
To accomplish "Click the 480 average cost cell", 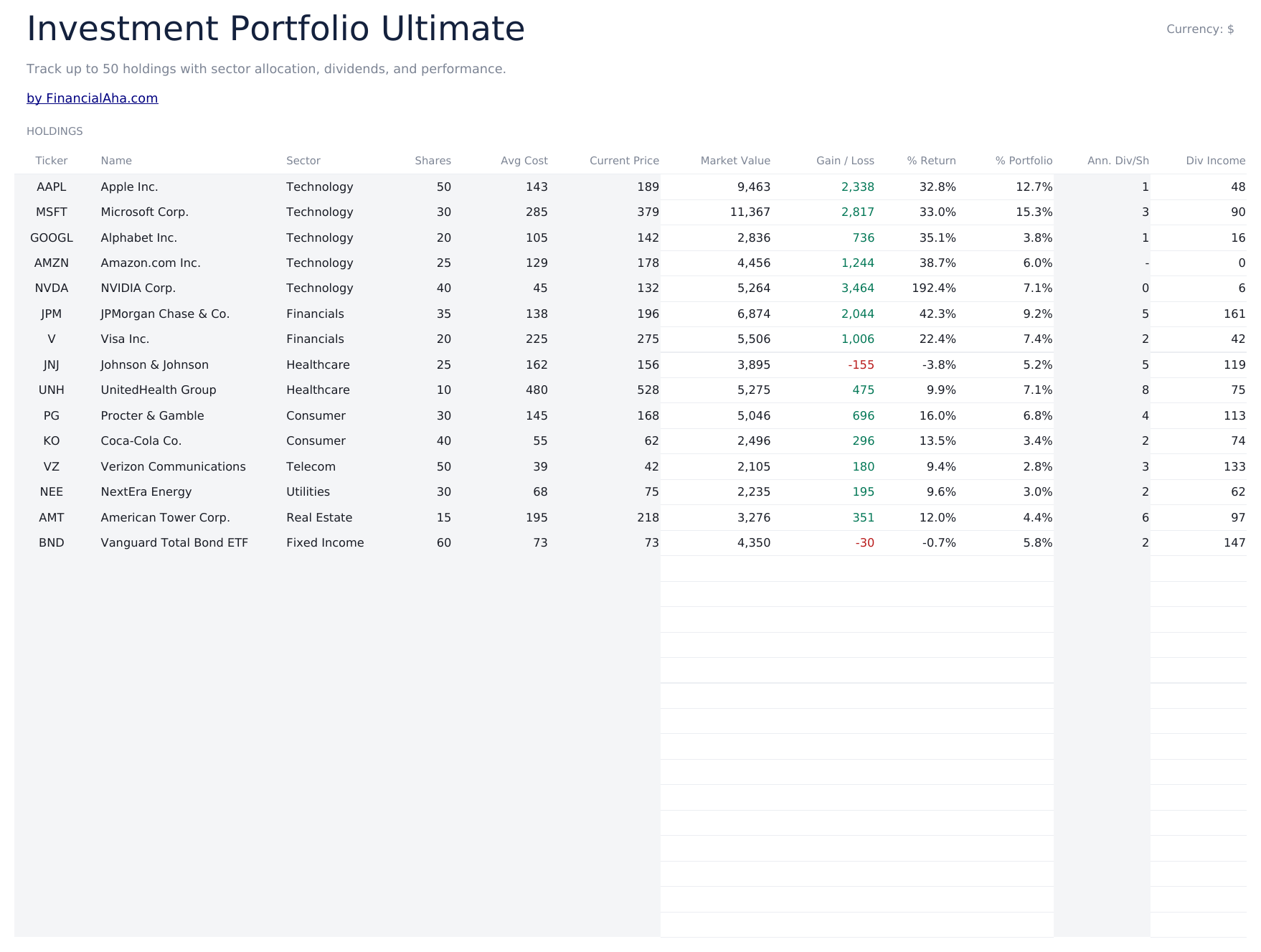I will [537, 390].
